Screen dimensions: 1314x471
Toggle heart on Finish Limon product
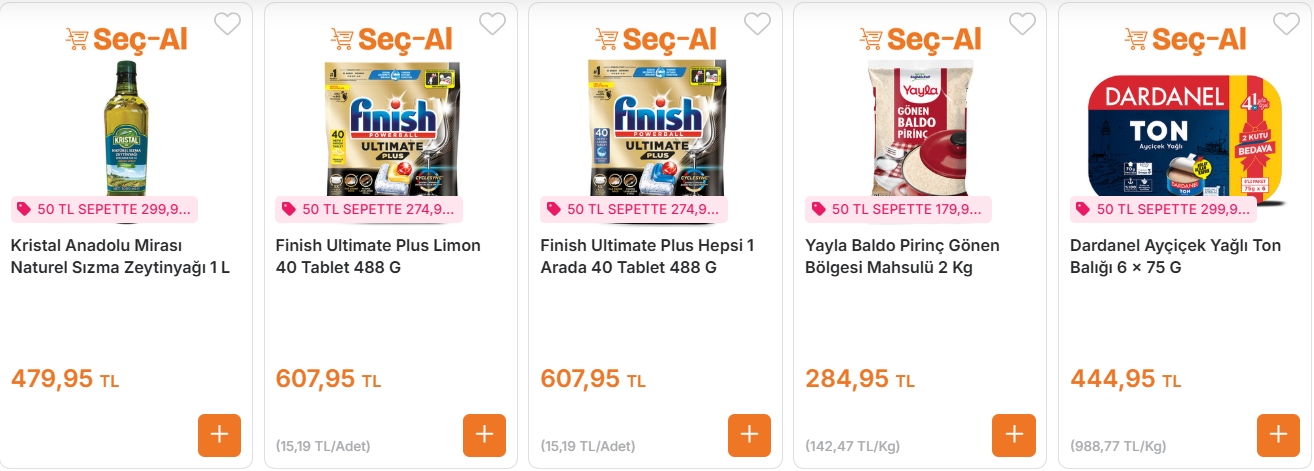pos(493,23)
